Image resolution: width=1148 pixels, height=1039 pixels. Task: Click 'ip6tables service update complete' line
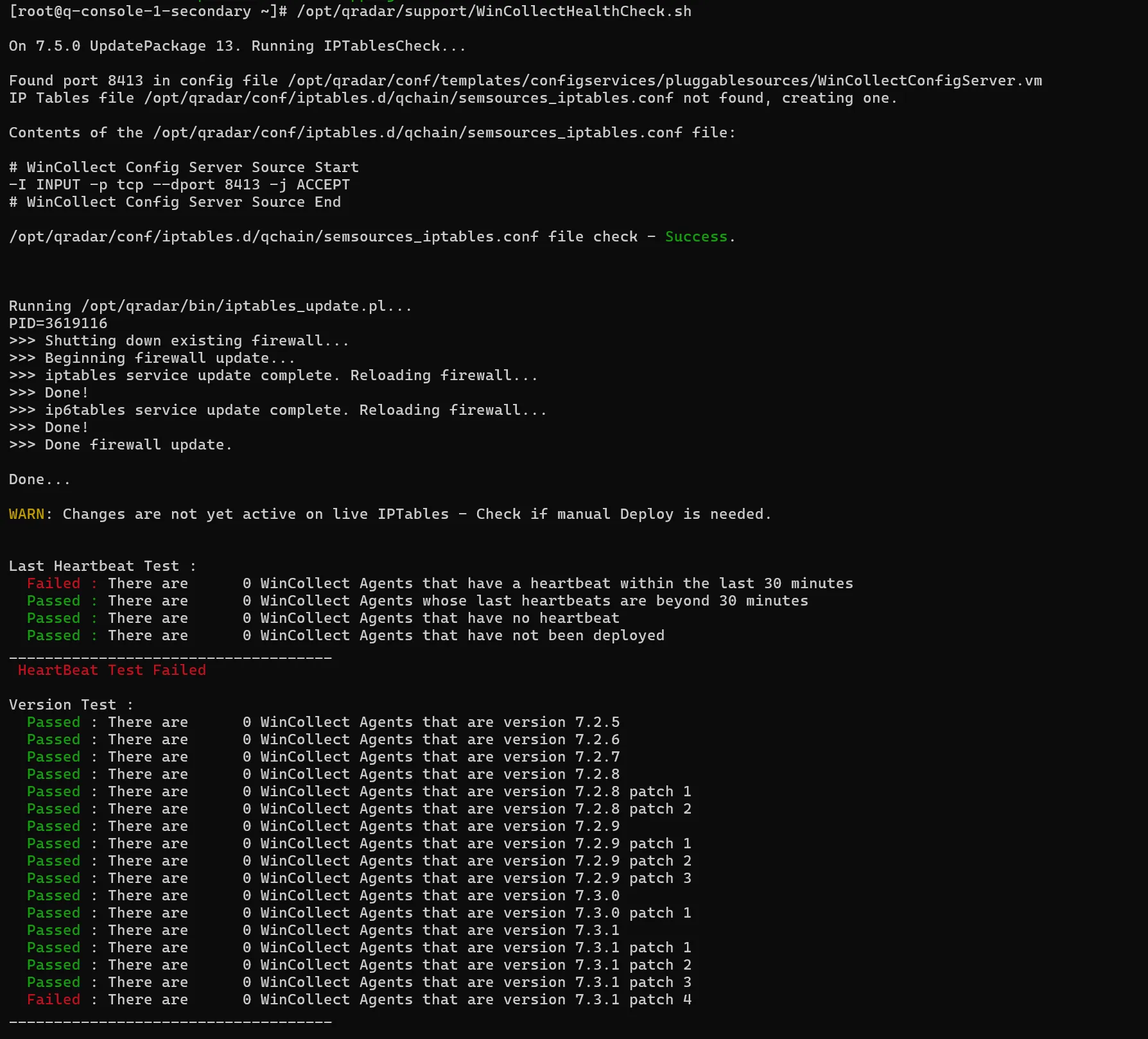point(278,410)
